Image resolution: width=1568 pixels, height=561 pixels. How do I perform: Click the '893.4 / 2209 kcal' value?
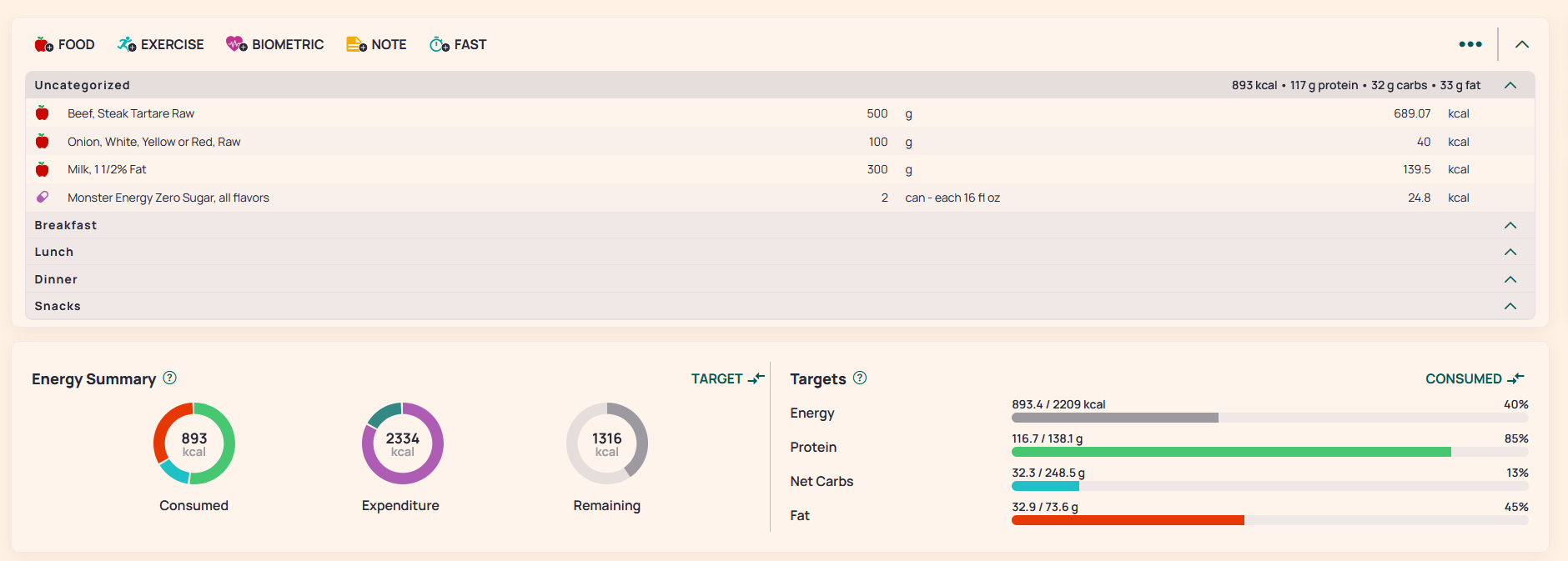click(1058, 404)
